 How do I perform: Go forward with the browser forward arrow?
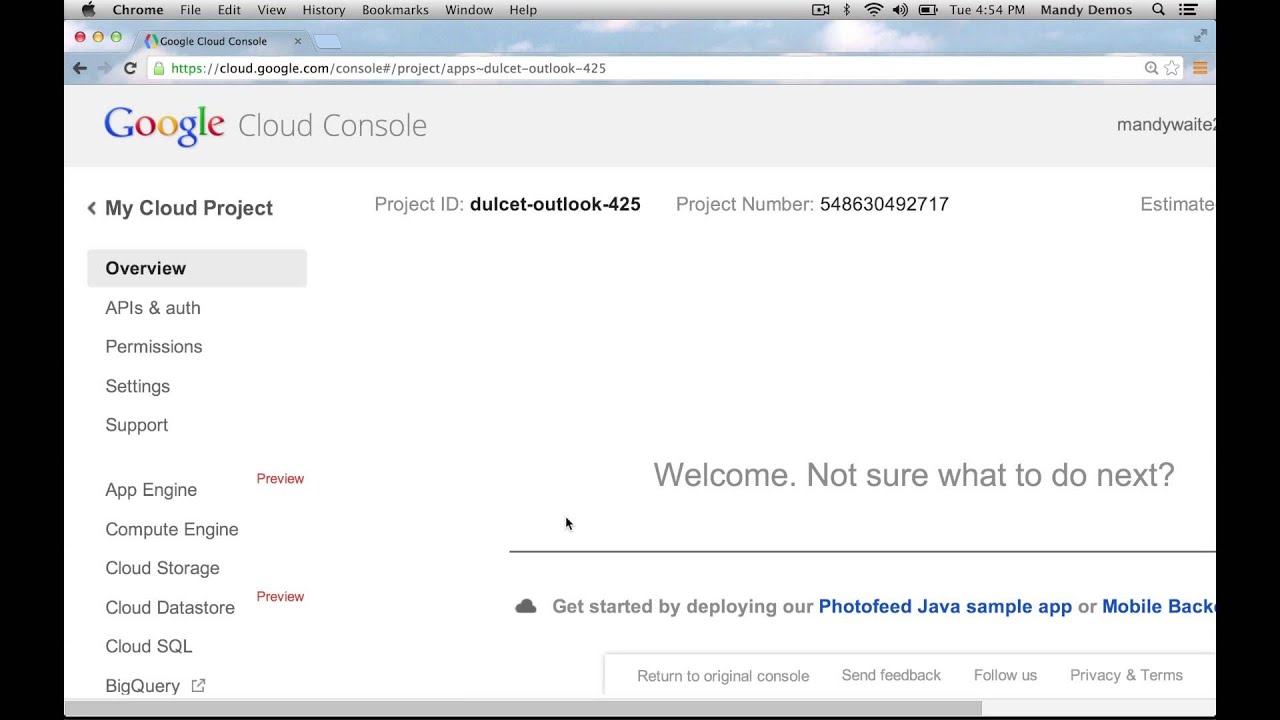(104, 68)
